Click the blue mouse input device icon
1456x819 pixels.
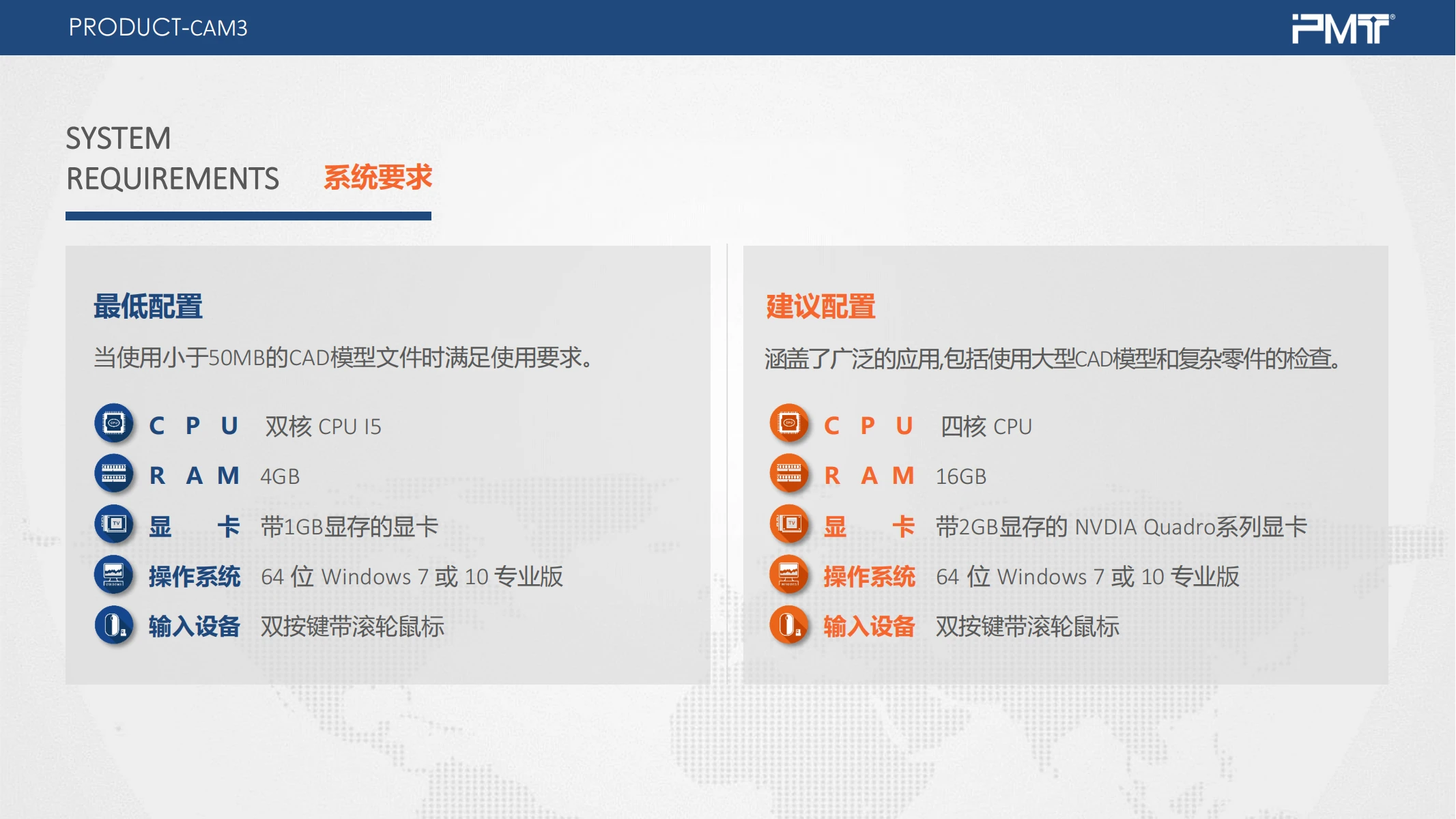[x=114, y=624]
